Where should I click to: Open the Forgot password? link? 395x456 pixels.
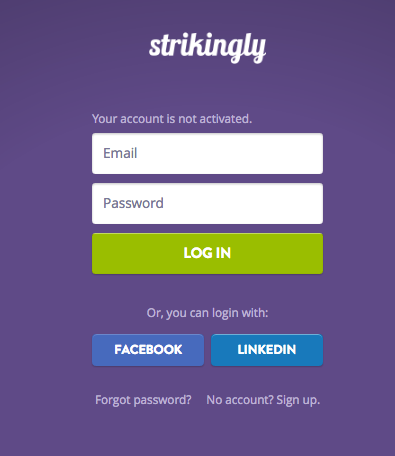pos(143,400)
